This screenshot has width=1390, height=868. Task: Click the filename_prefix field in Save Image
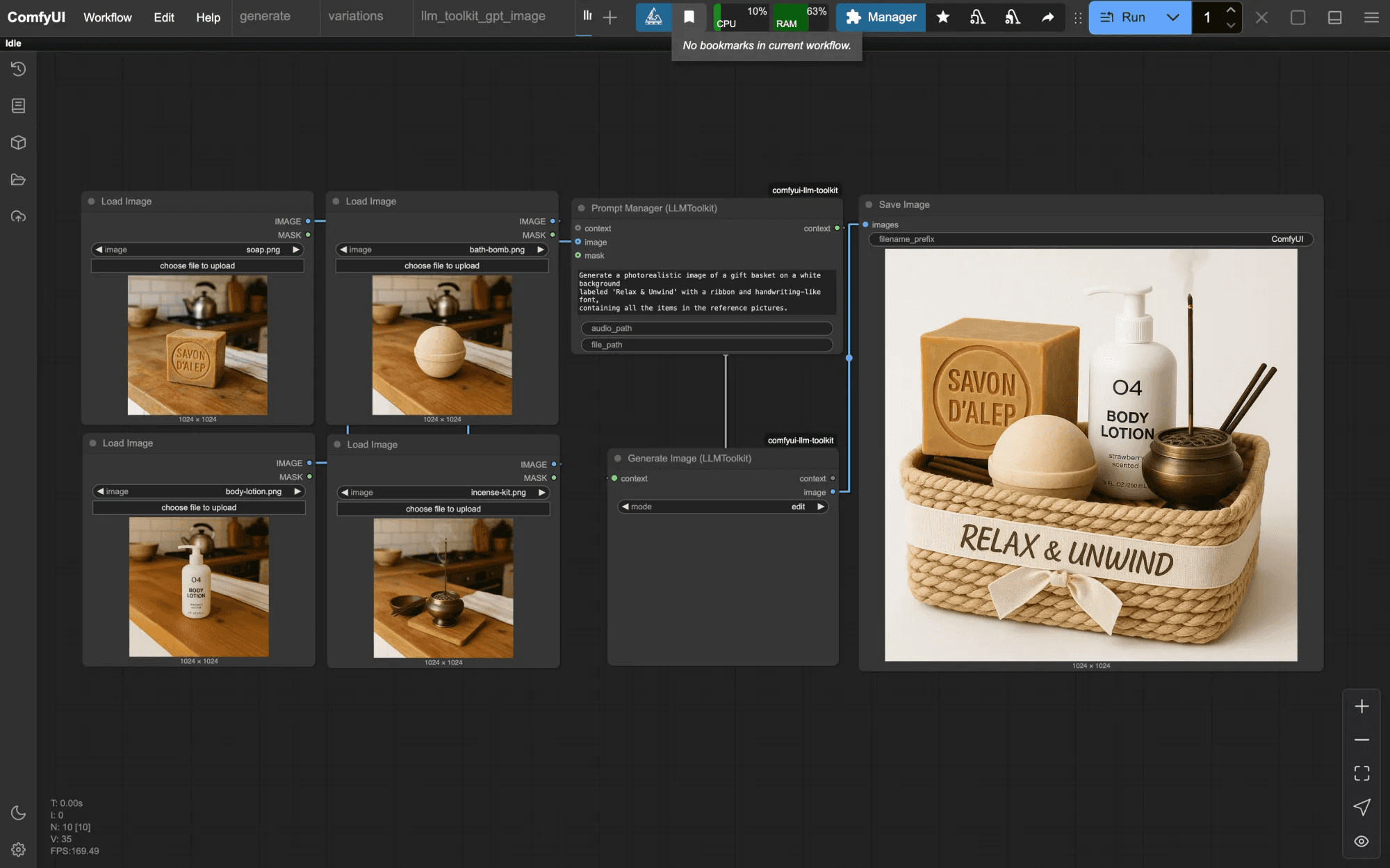1090,239
